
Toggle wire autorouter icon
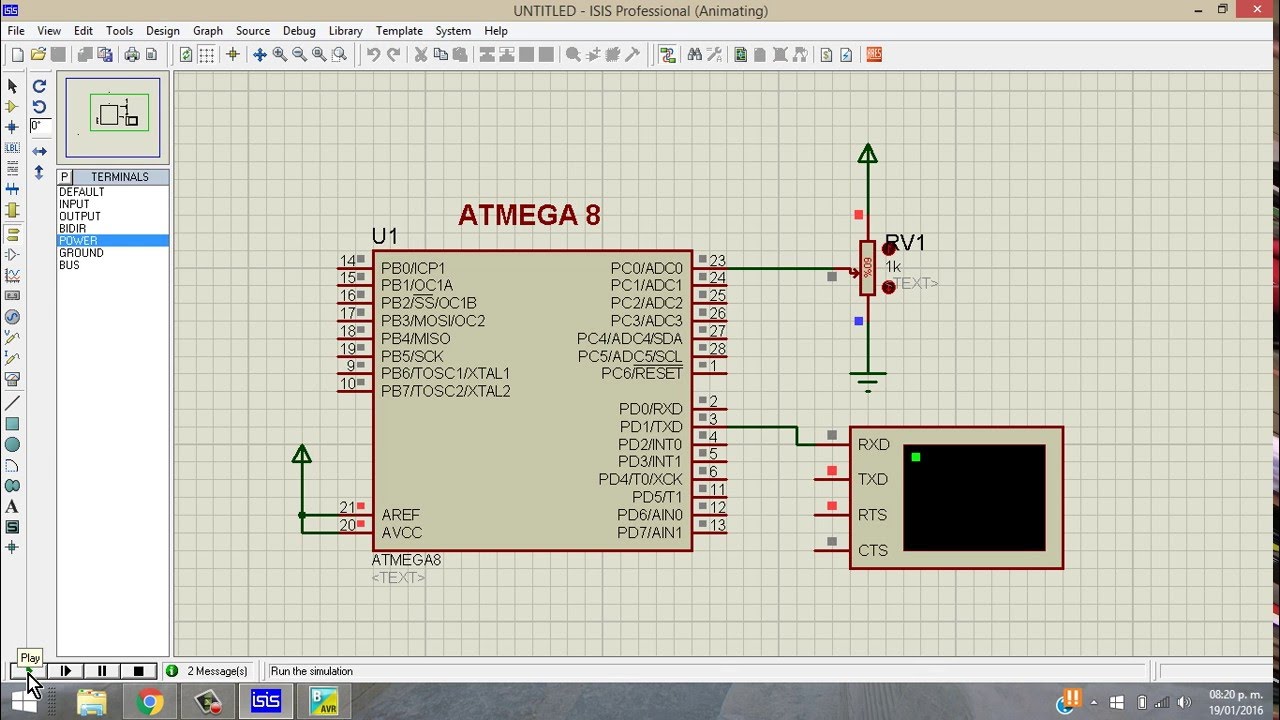[x=667, y=55]
